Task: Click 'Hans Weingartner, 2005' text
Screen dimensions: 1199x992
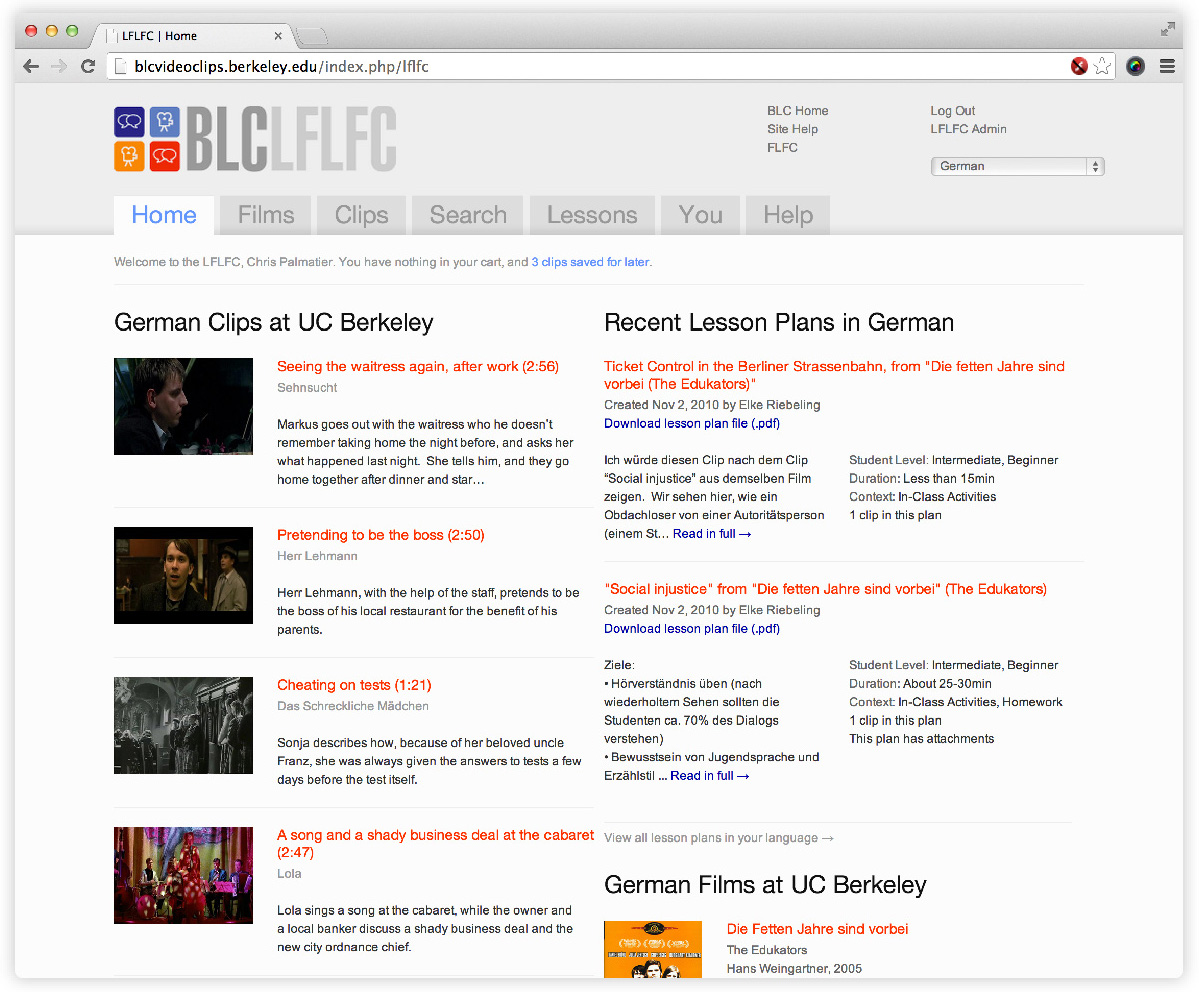Action: click(794, 968)
